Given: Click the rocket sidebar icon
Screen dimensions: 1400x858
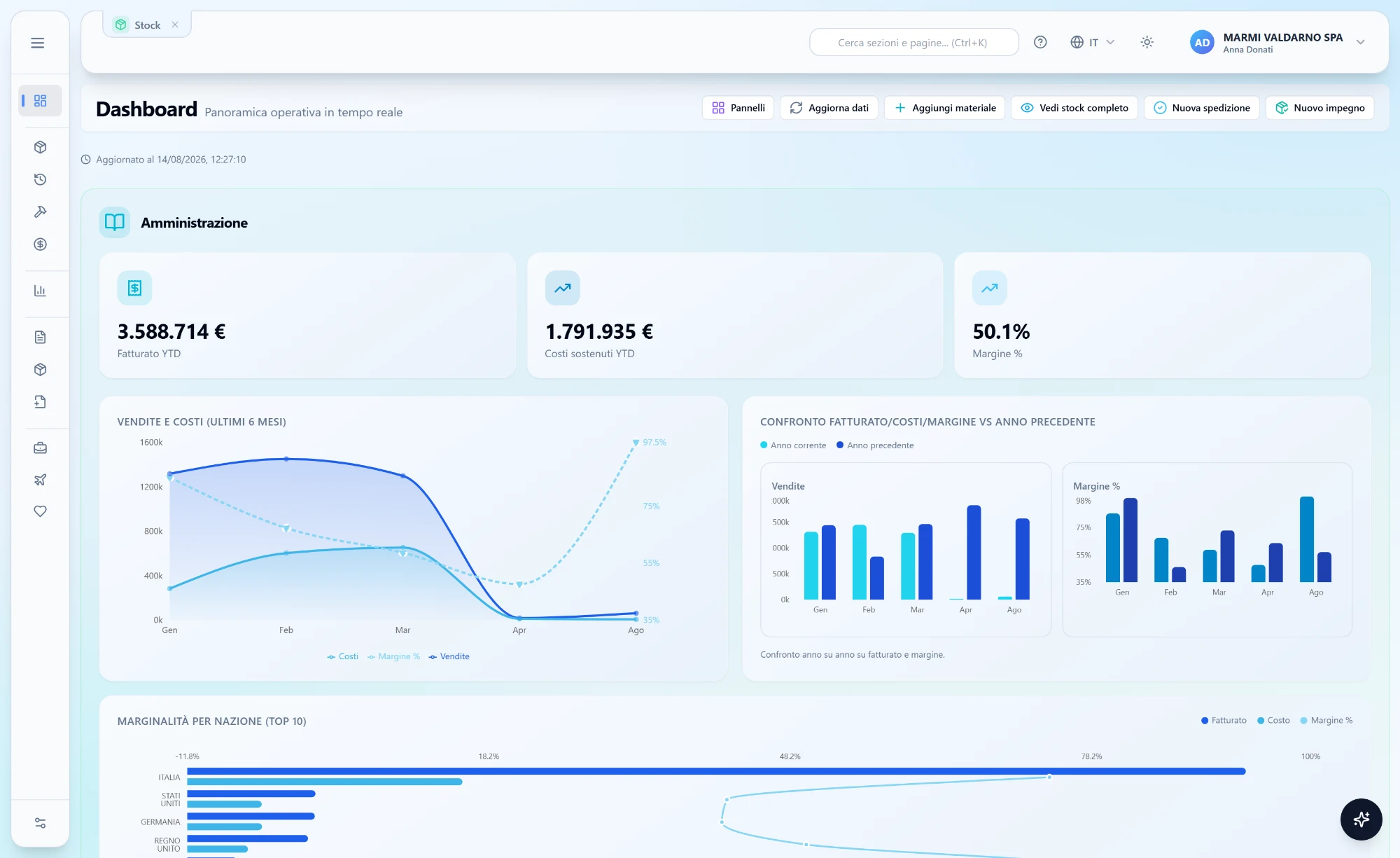Looking at the screenshot, I should pos(40,480).
